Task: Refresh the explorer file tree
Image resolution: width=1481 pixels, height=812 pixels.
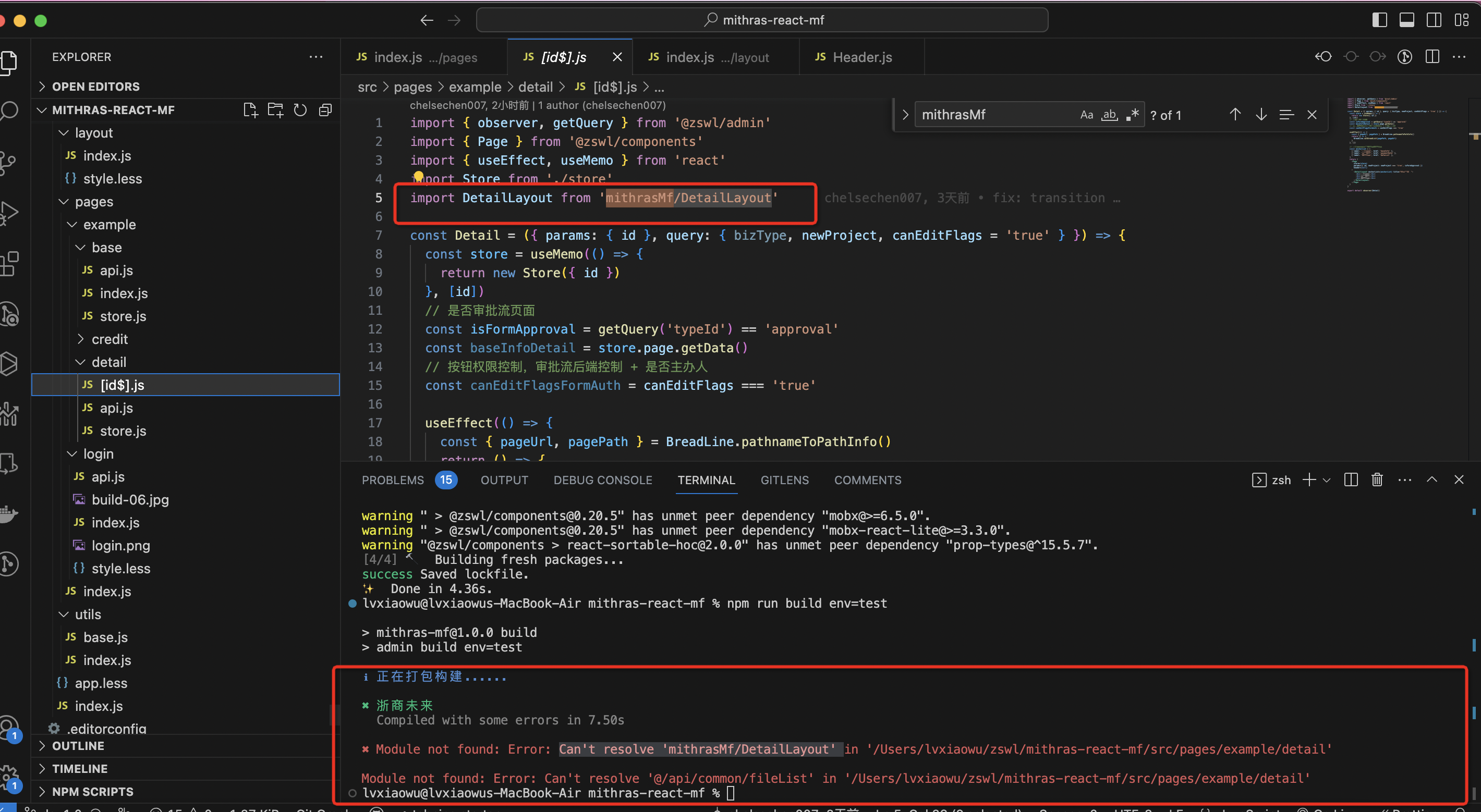Action: (x=300, y=110)
